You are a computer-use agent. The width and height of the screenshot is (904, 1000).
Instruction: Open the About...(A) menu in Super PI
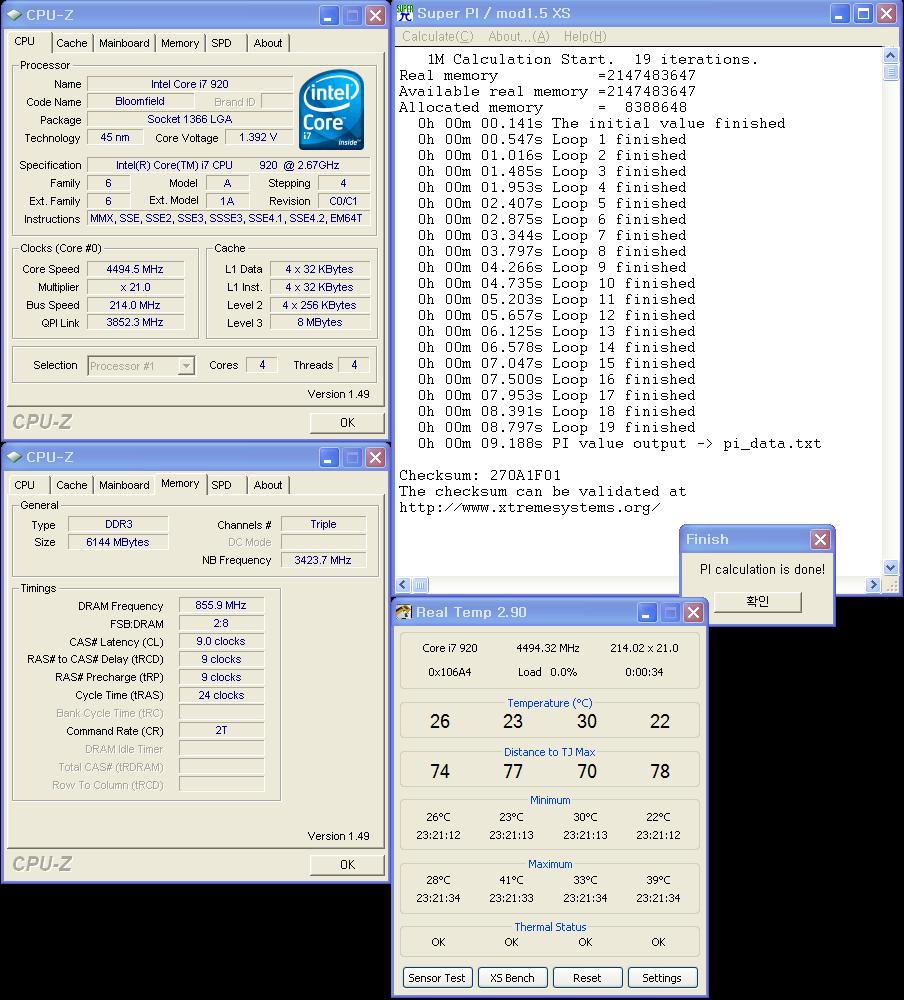[x=519, y=36]
